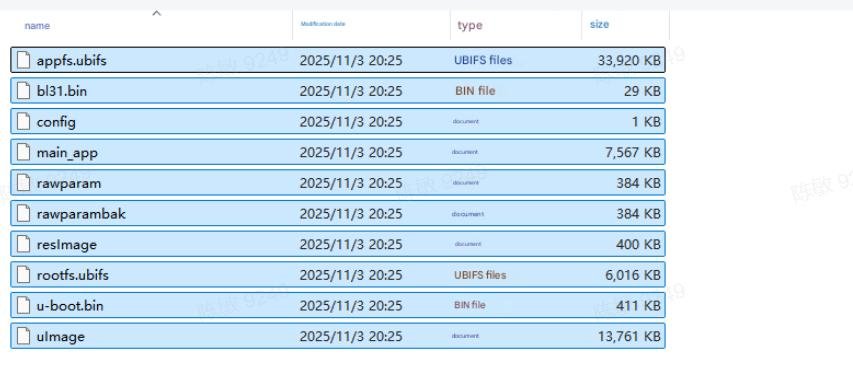The image size is (853, 390).
Task: Select the uImage file name
Action: coord(60,337)
